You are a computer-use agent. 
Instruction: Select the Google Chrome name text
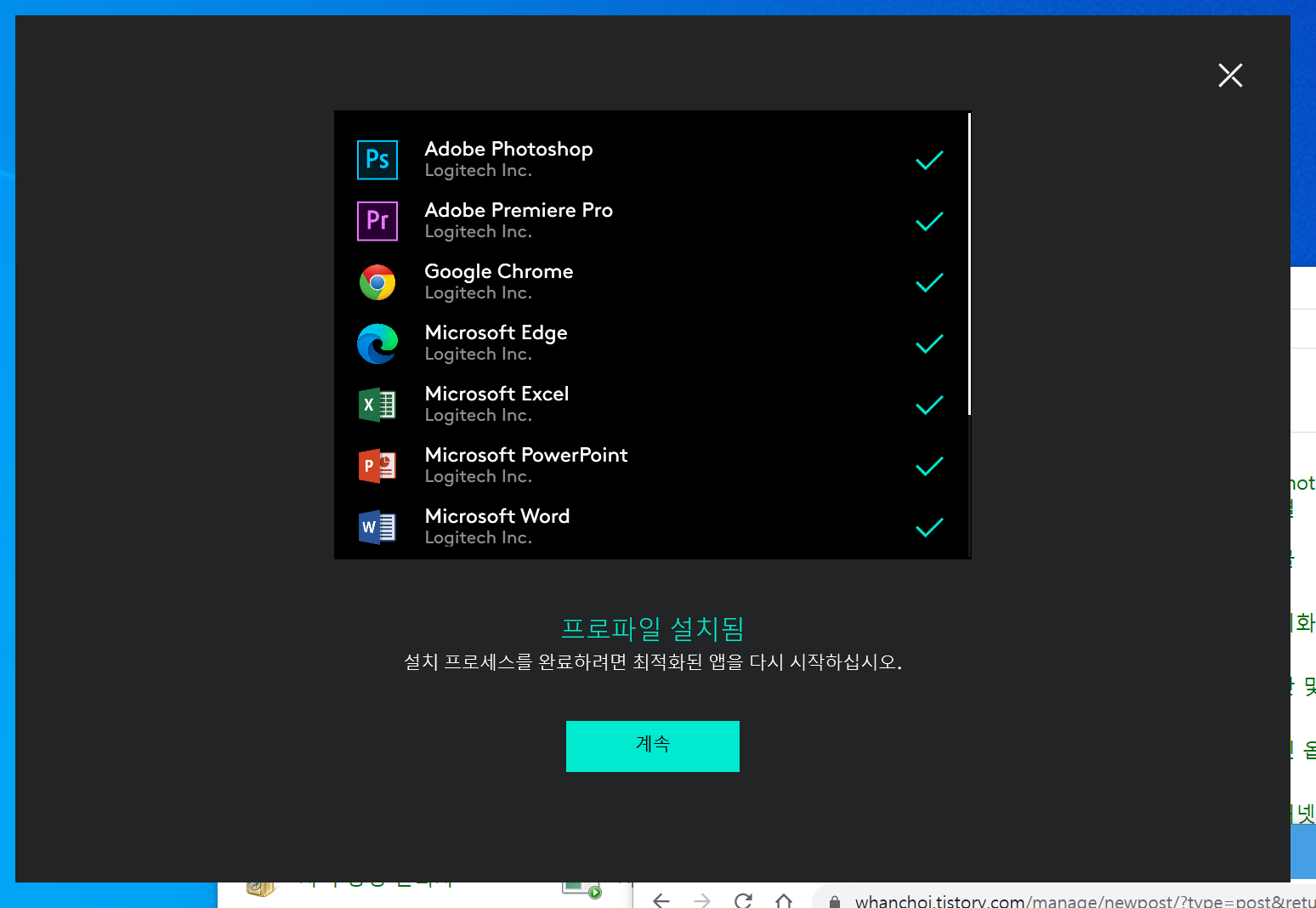pos(499,271)
